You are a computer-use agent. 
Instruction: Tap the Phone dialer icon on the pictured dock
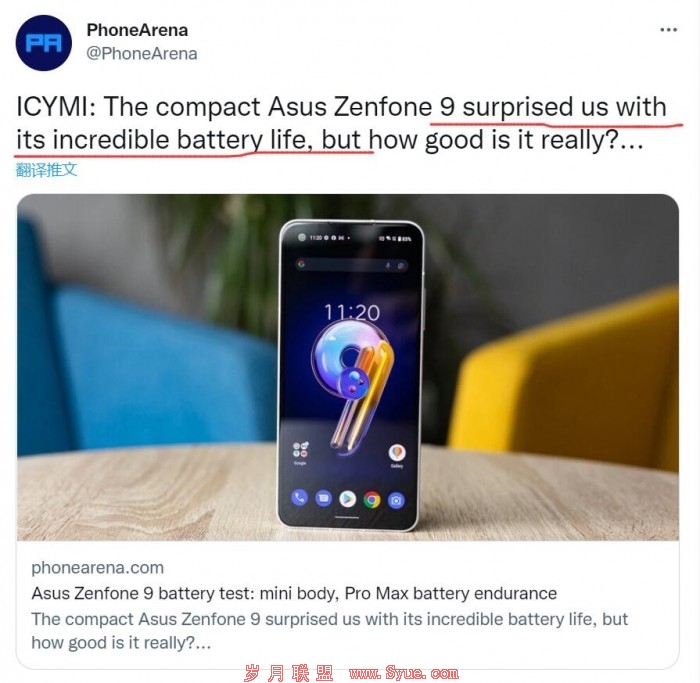click(x=300, y=497)
